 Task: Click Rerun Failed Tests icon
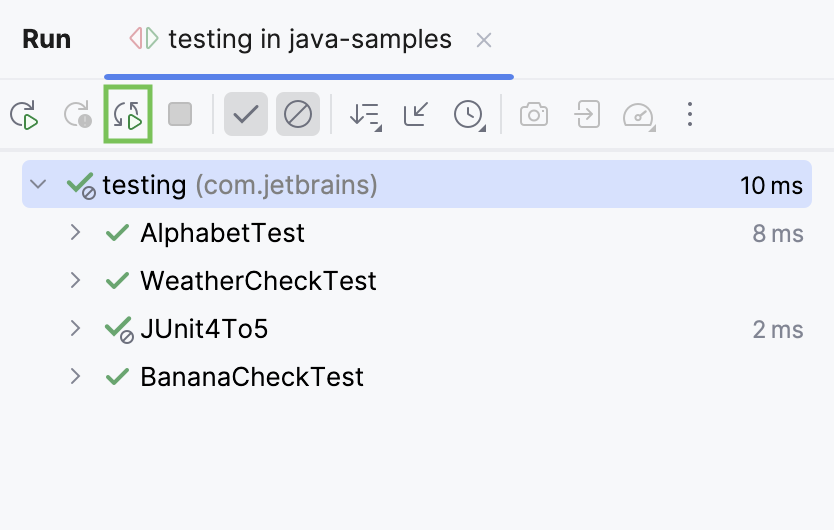77,114
